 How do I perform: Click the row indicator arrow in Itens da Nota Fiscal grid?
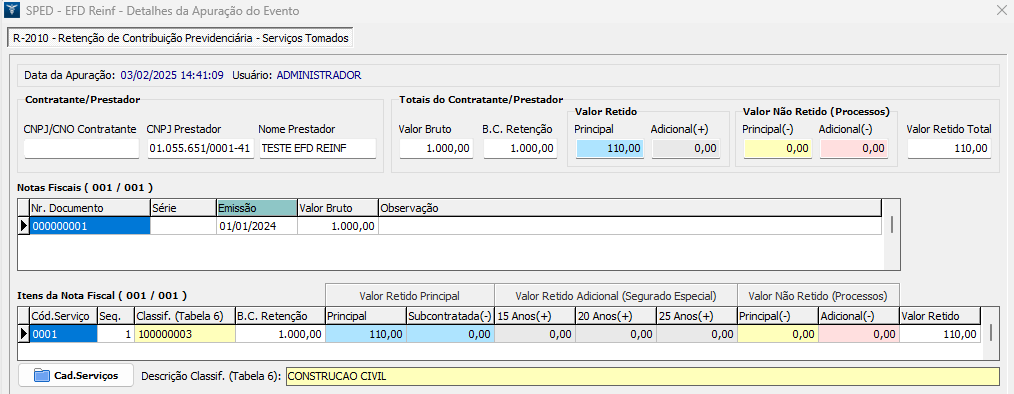click(24, 334)
